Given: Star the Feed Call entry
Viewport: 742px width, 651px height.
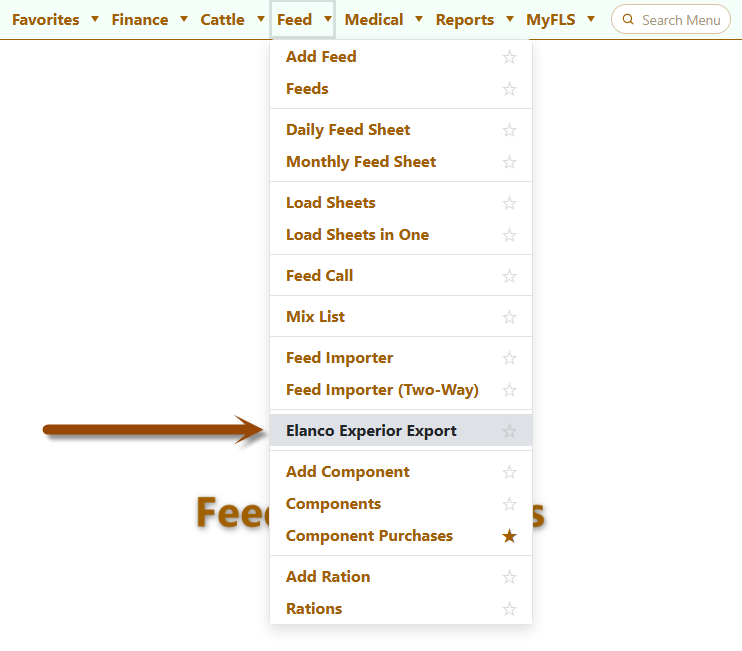Looking at the screenshot, I should [x=509, y=276].
